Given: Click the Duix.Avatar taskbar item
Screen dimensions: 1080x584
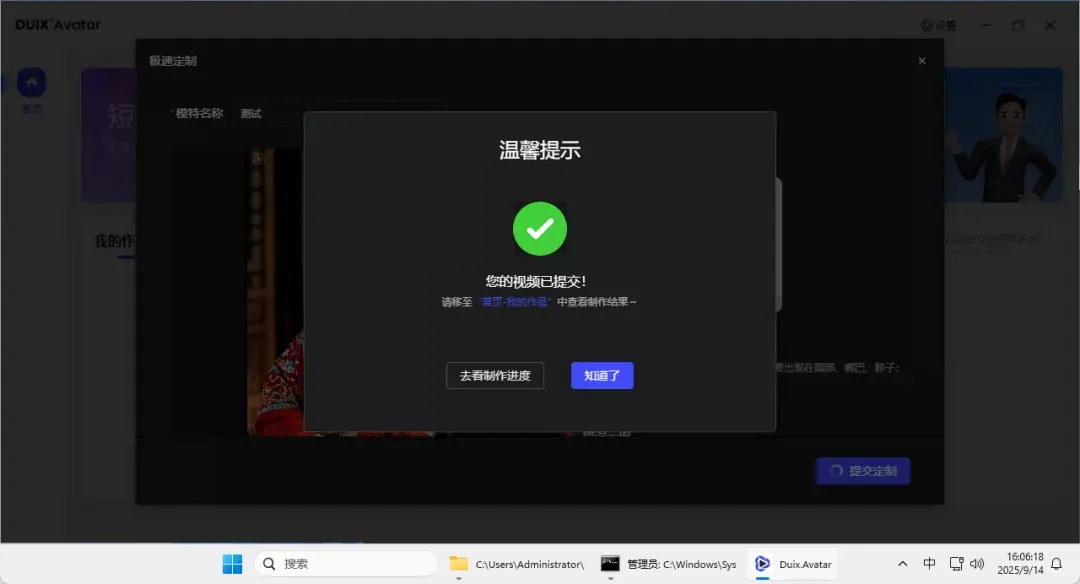Looking at the screenshot, I should pos(792,564).
